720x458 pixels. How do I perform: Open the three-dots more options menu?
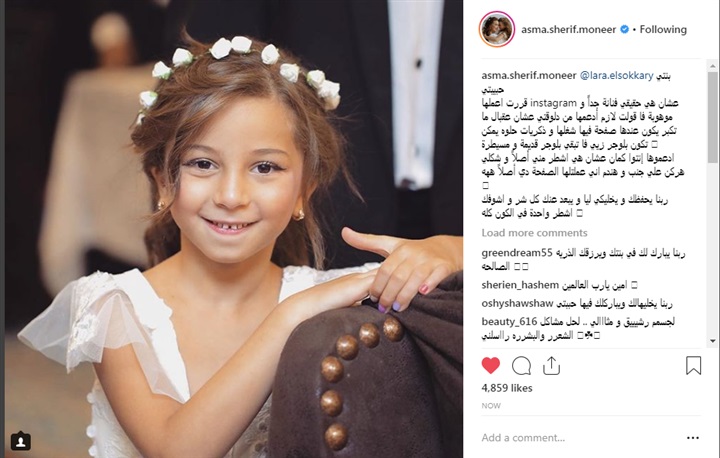(693, 438)
